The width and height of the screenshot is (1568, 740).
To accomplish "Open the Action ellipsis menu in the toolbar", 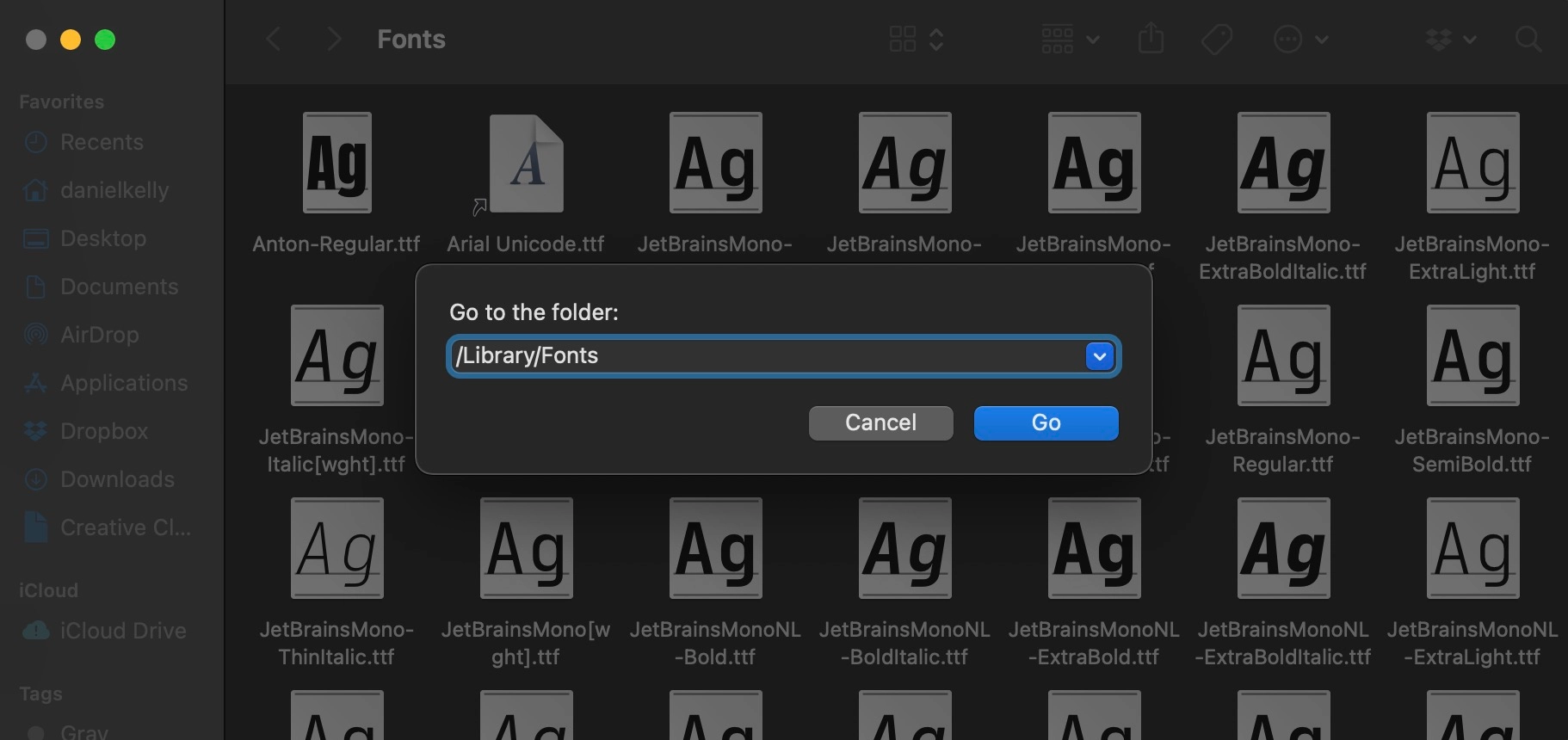I will pyautogui.click(x=1300, y=39).
